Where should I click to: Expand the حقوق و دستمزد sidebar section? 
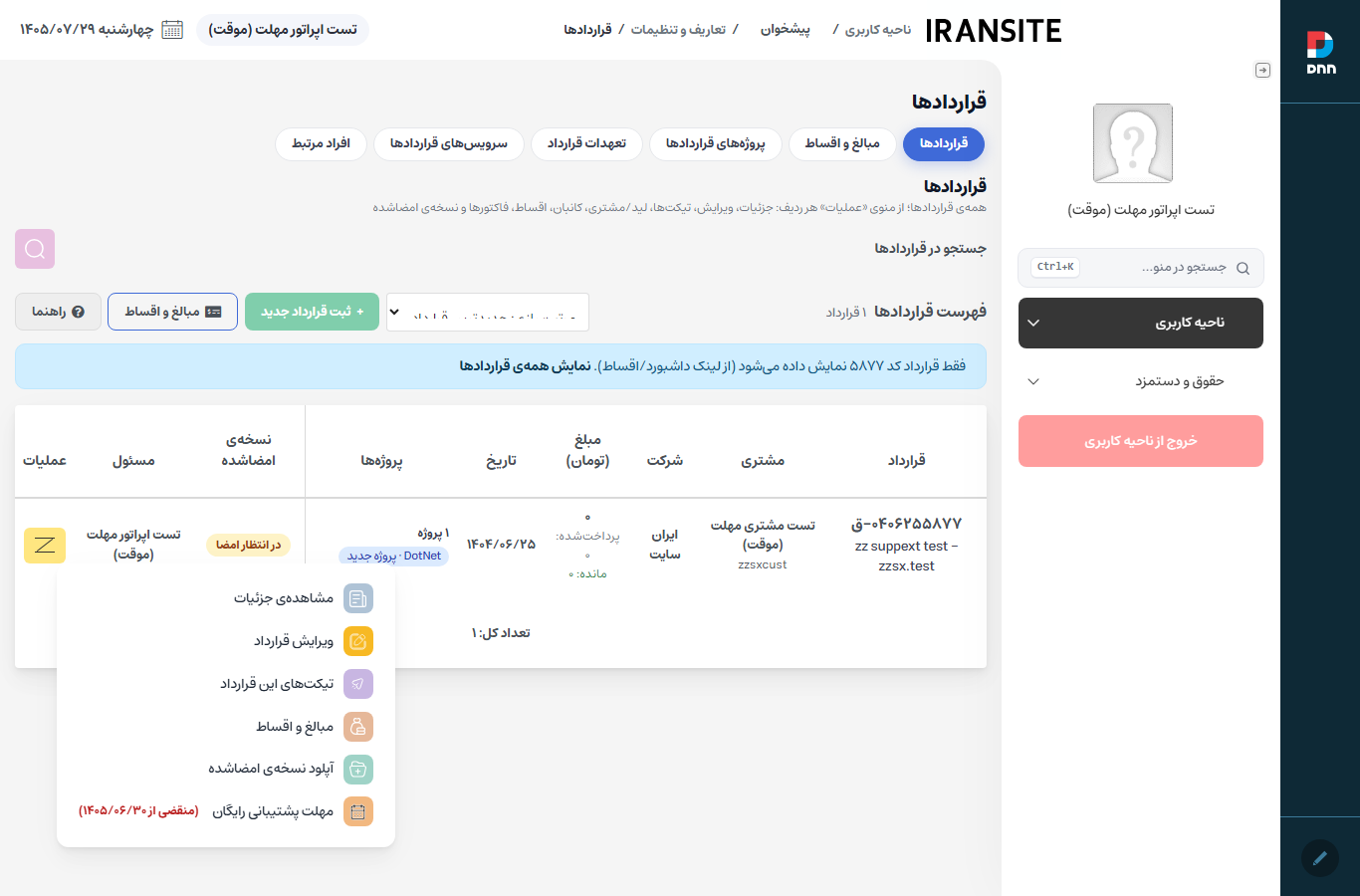tap(1141, 381)
